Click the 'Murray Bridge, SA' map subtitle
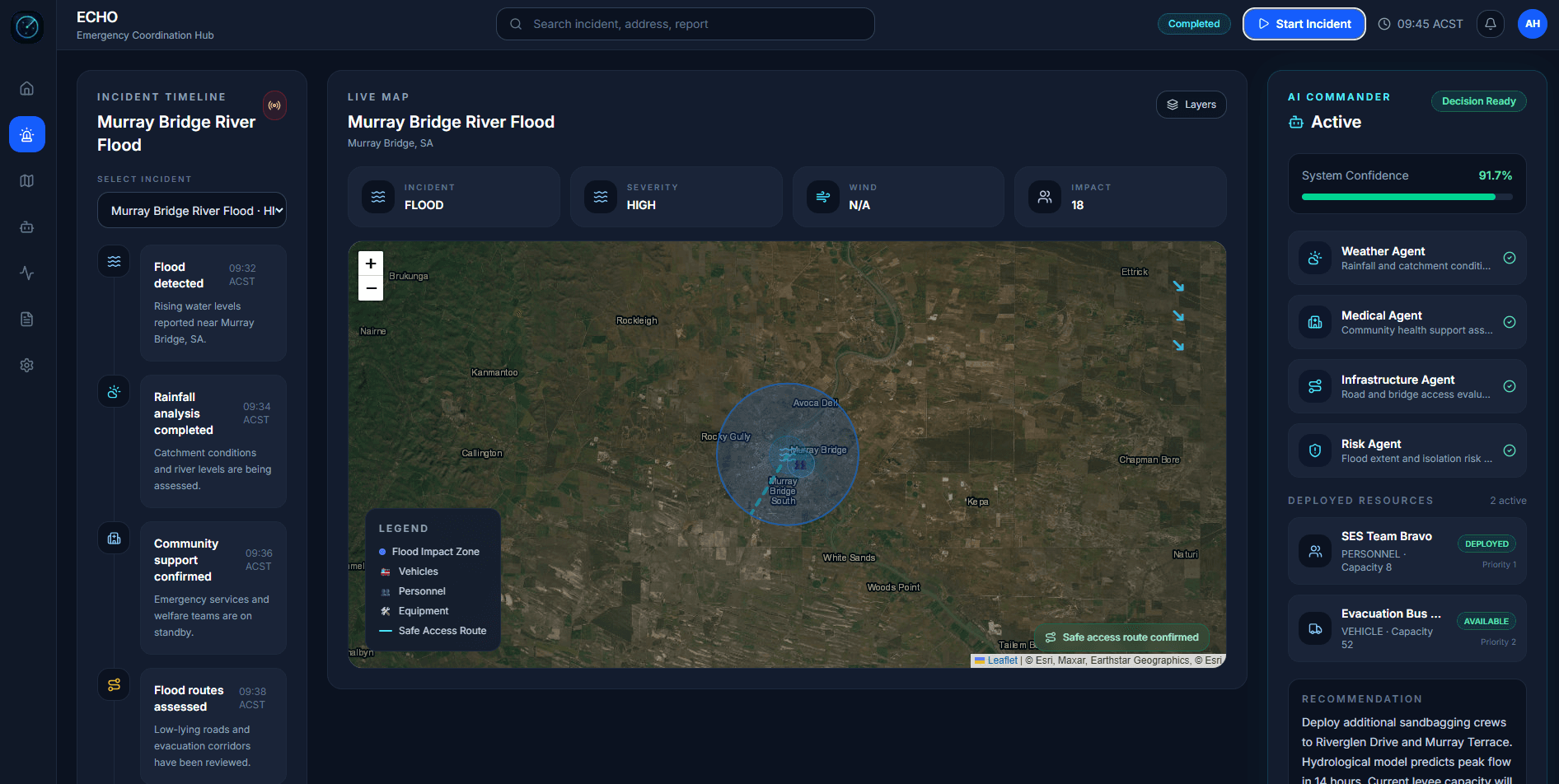 391,143
